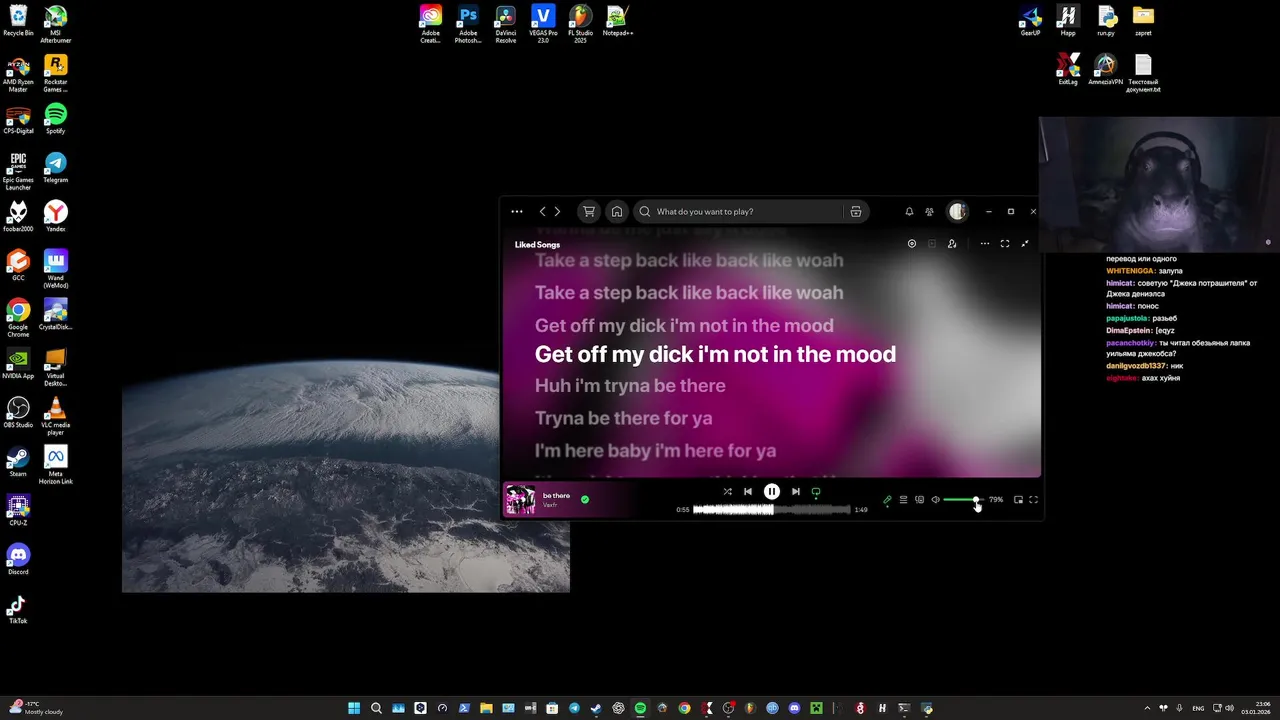Pause the currently playing song

772,491
